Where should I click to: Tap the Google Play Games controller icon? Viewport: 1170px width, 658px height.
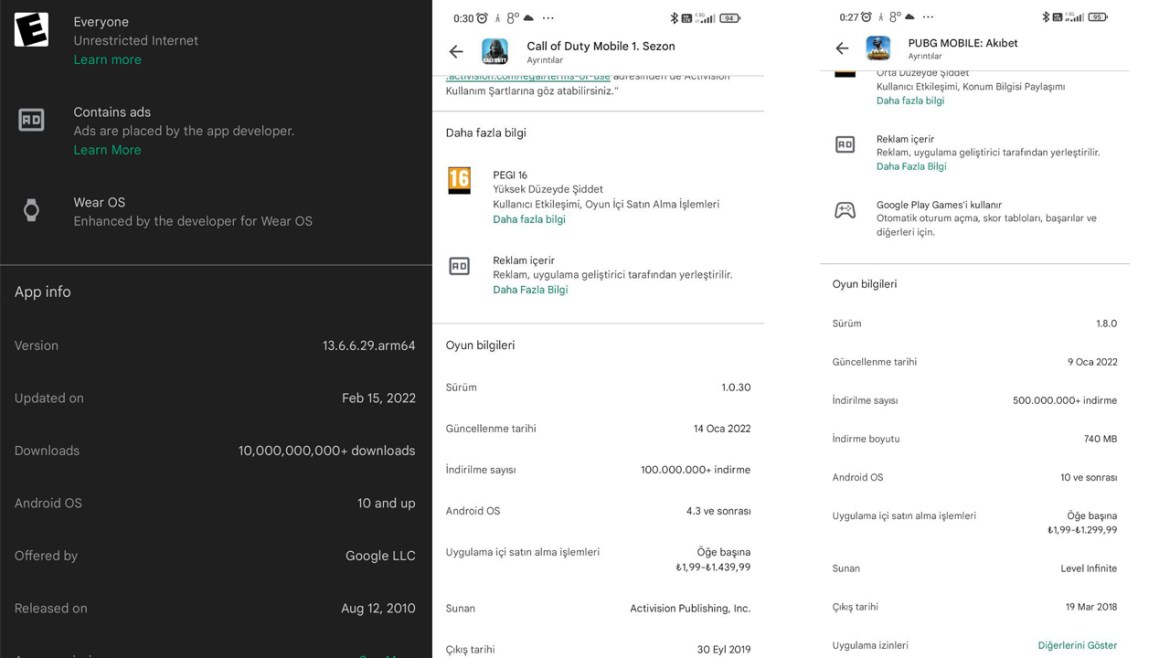point(845,210)
